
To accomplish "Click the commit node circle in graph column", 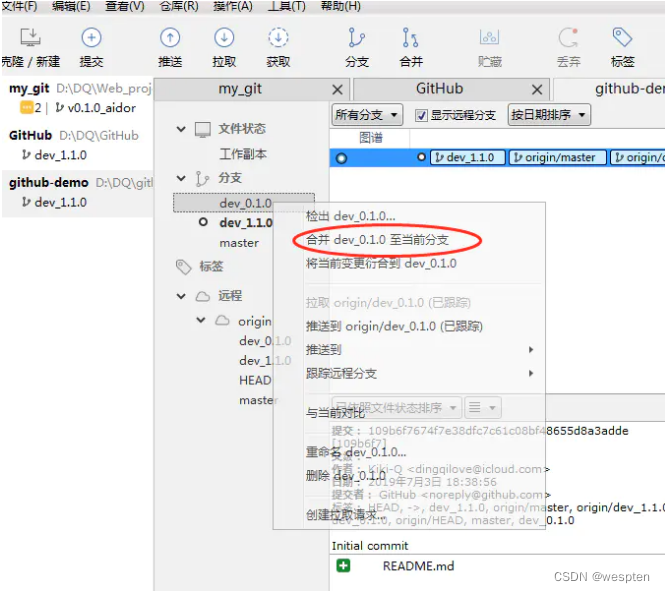I will pyautogui.click(x=341, y=158).
